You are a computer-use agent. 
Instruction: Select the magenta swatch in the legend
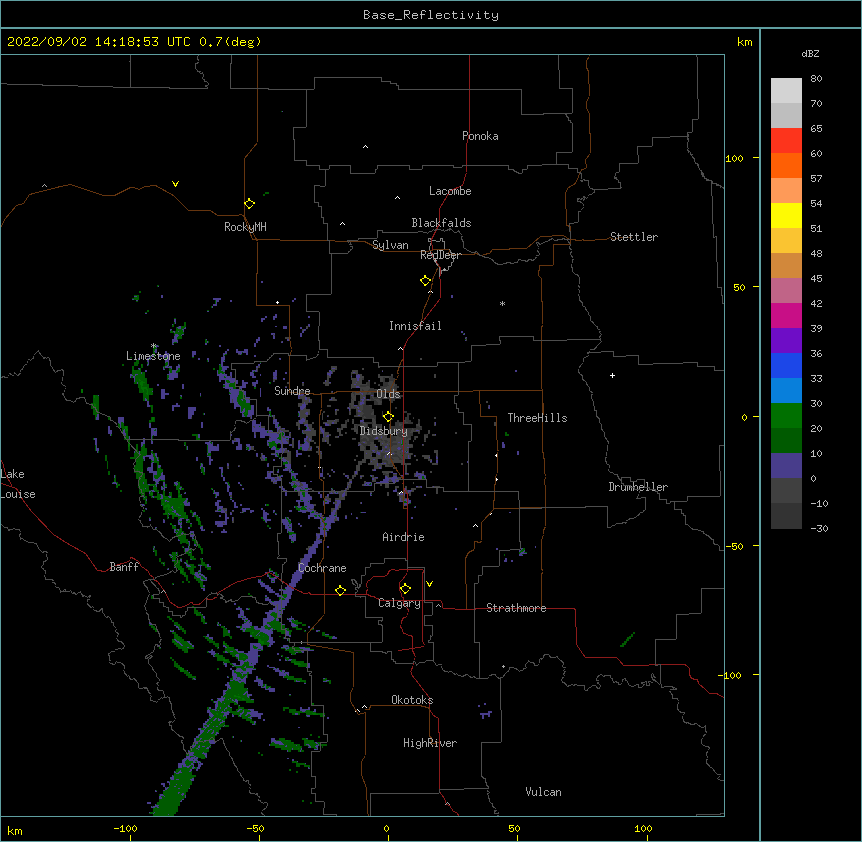coord(786,315)
